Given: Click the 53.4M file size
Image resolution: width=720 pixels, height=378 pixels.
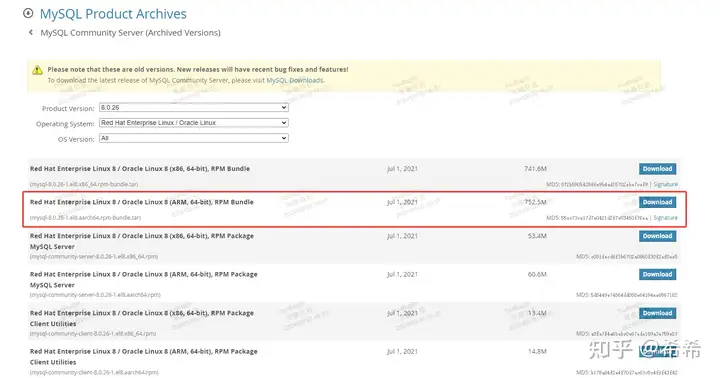Looking at the screenshot, I should [537, 236].
